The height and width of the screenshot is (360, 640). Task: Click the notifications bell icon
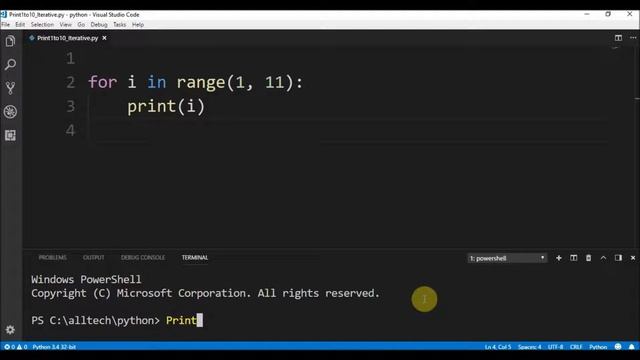(x=632, y=347)
